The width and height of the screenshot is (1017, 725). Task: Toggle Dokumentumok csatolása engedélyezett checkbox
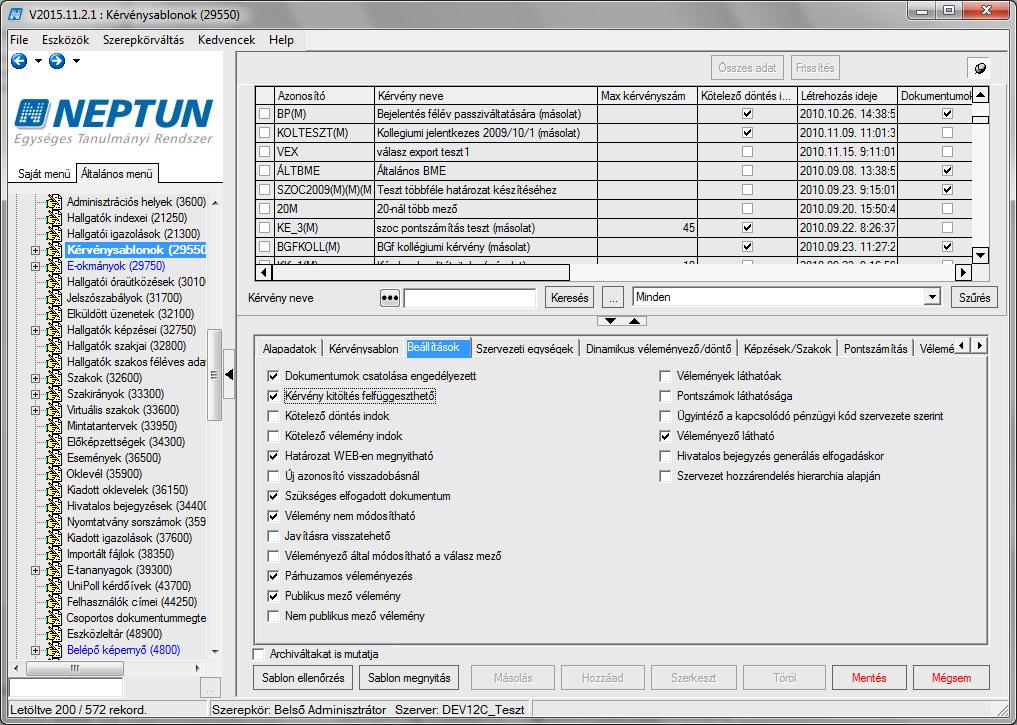pos(273,376)
